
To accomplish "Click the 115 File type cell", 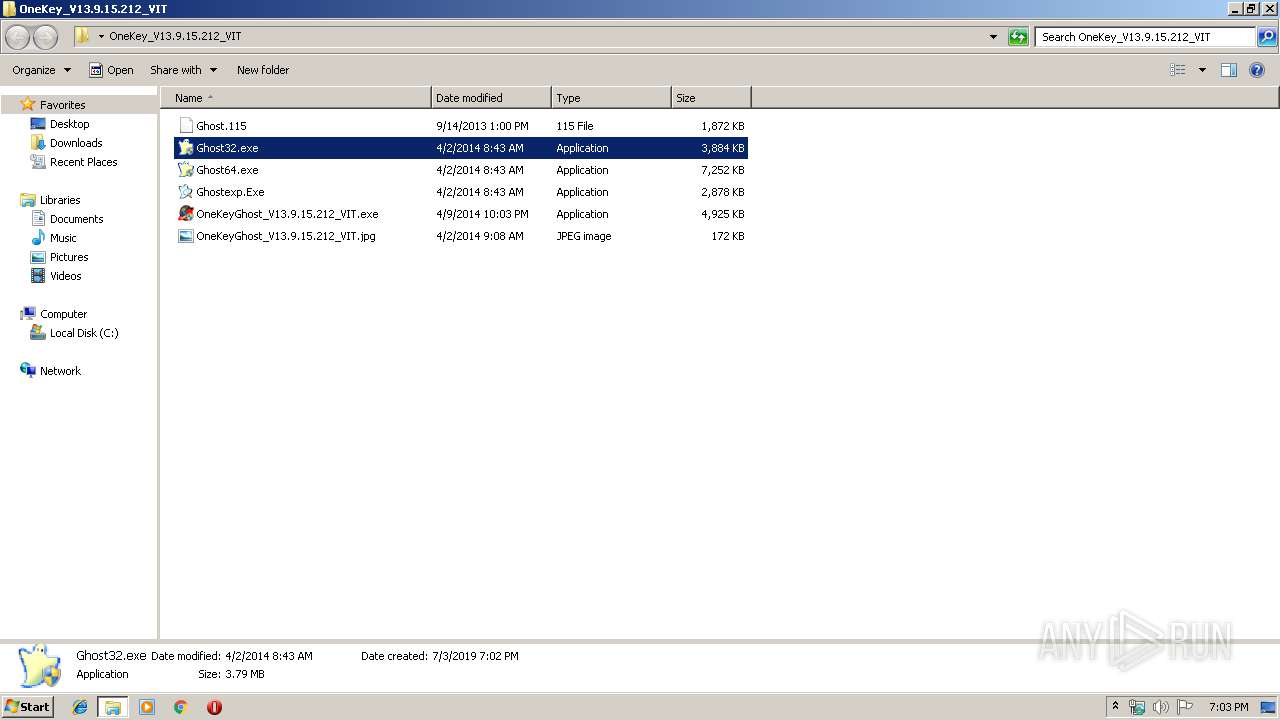I will (x=575, y=126).
